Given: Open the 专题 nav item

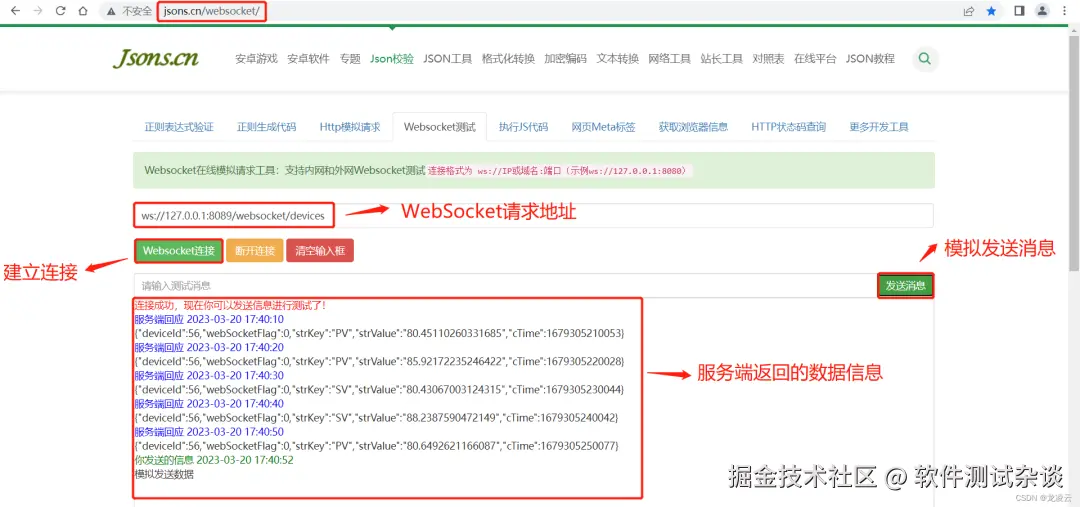Looking at the screenshot, I should 350,59.
